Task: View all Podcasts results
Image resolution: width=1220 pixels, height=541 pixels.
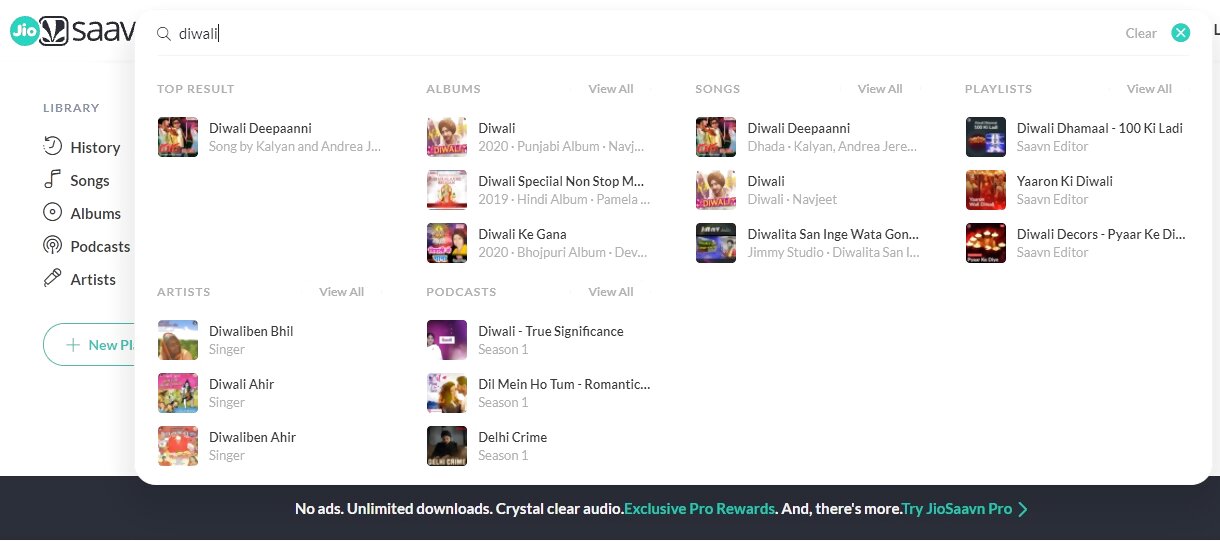Action: (611, 292)
